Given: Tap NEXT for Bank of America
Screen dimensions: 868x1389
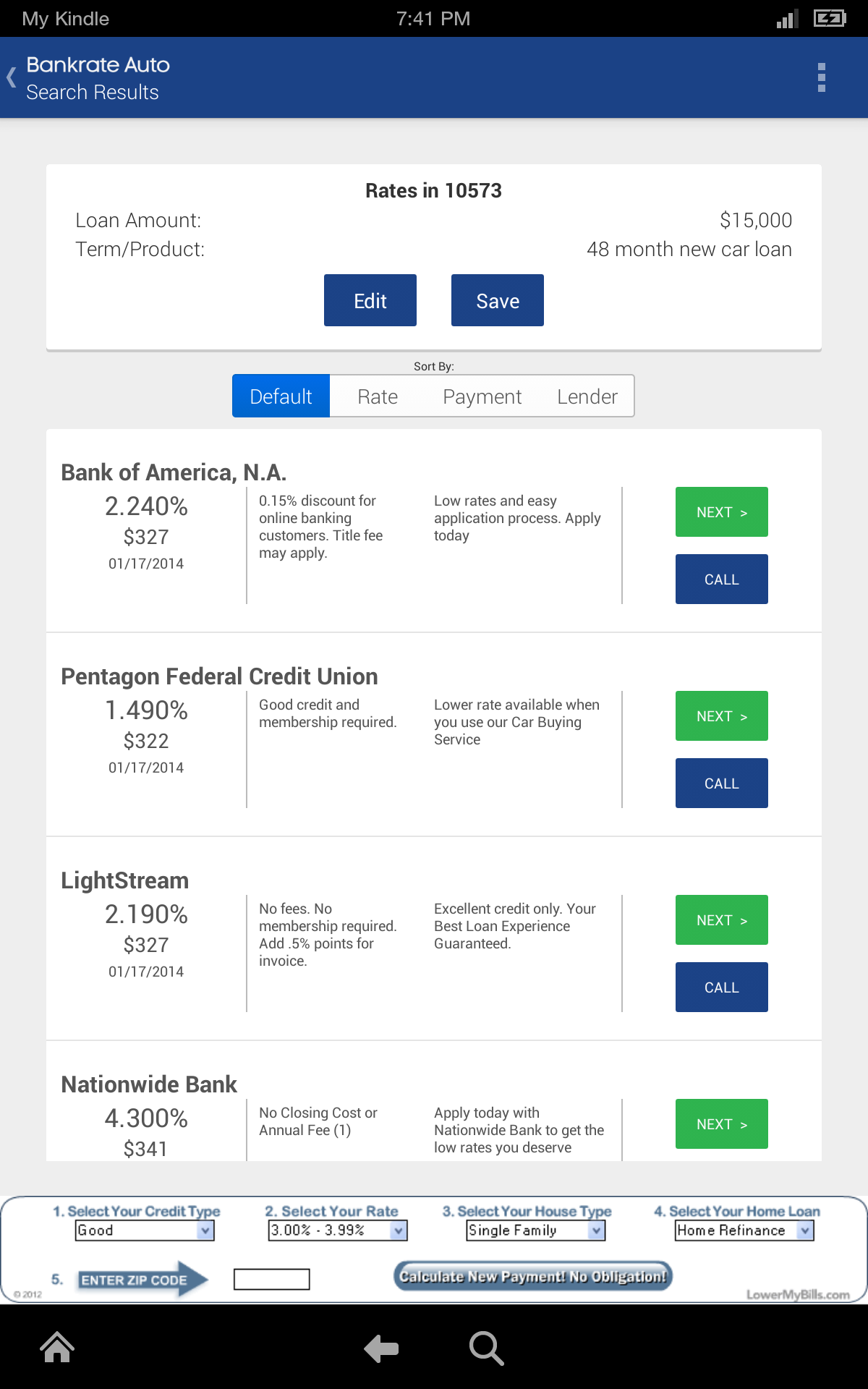Looking at the screenshot, I should 721,512.
